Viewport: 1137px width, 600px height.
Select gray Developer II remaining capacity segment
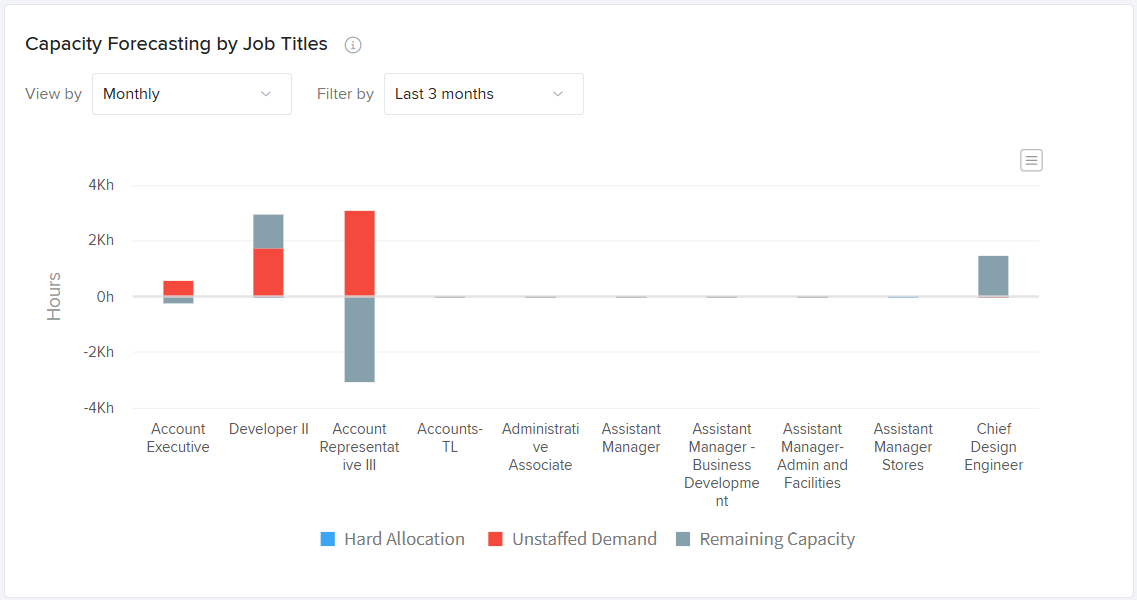(268, 231)
